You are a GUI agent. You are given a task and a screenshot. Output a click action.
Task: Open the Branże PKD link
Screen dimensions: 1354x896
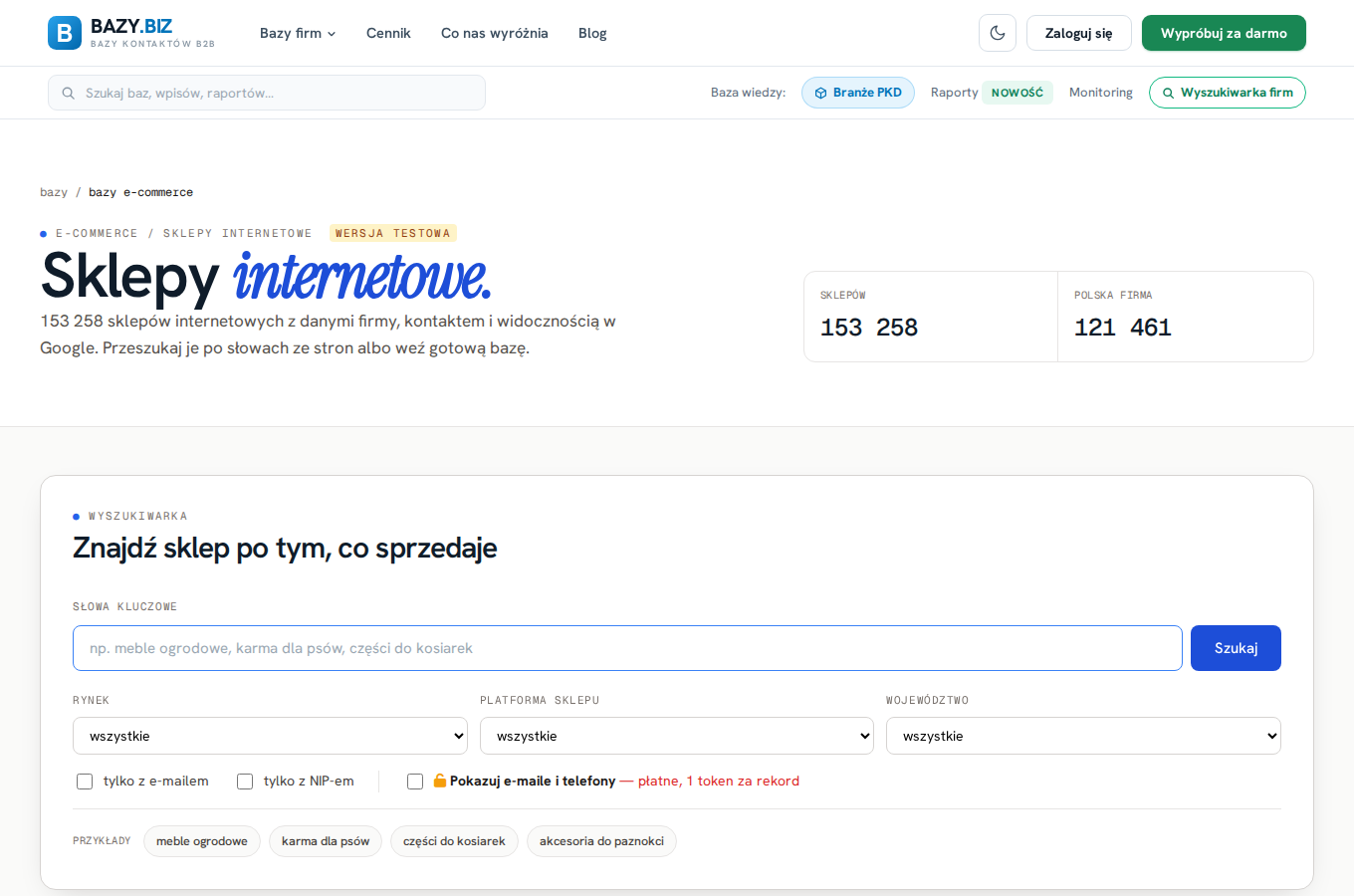point(858,93)
